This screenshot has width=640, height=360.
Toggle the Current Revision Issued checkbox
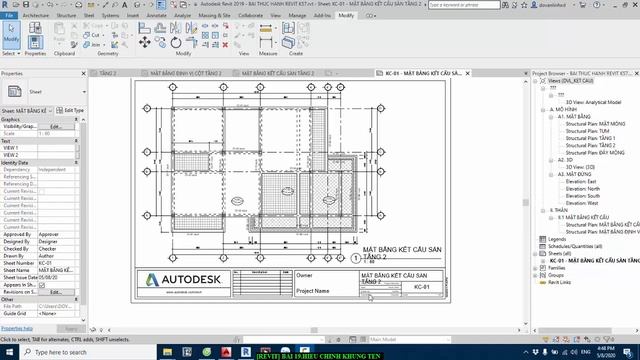point(42,191)
